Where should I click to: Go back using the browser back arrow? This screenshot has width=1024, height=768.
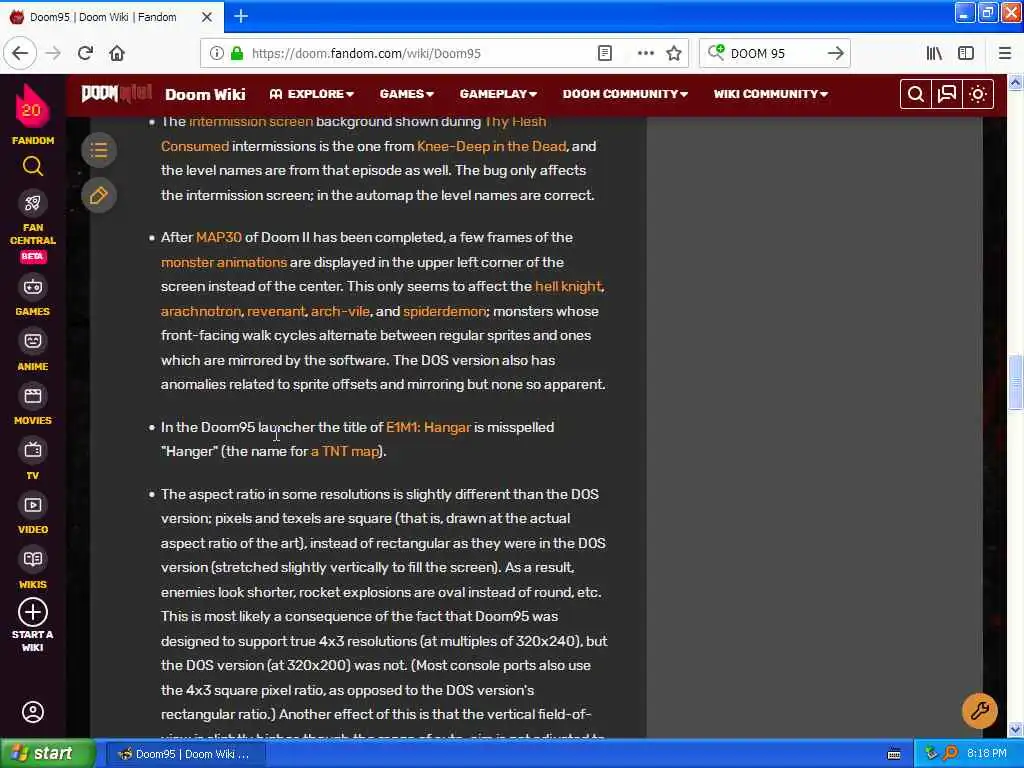(20, 53)
